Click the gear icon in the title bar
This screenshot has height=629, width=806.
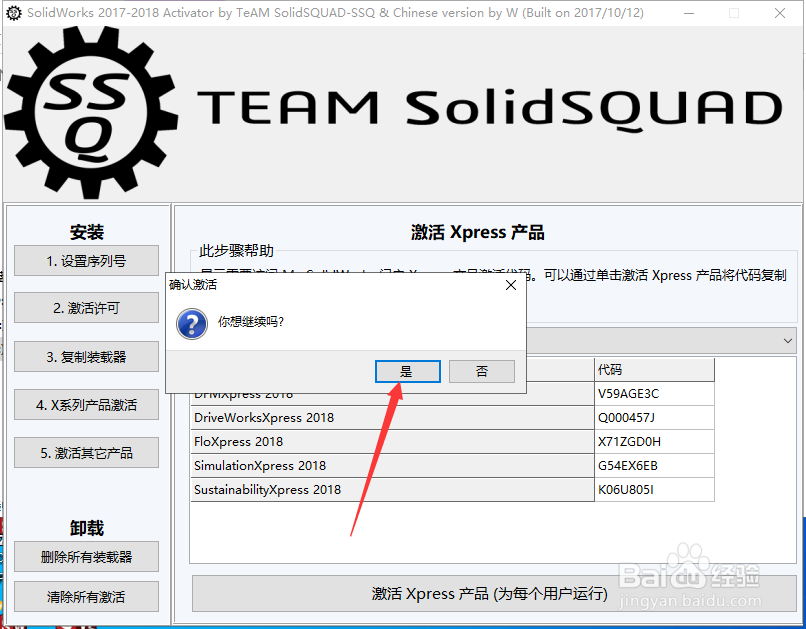click(x=14, y=13)
